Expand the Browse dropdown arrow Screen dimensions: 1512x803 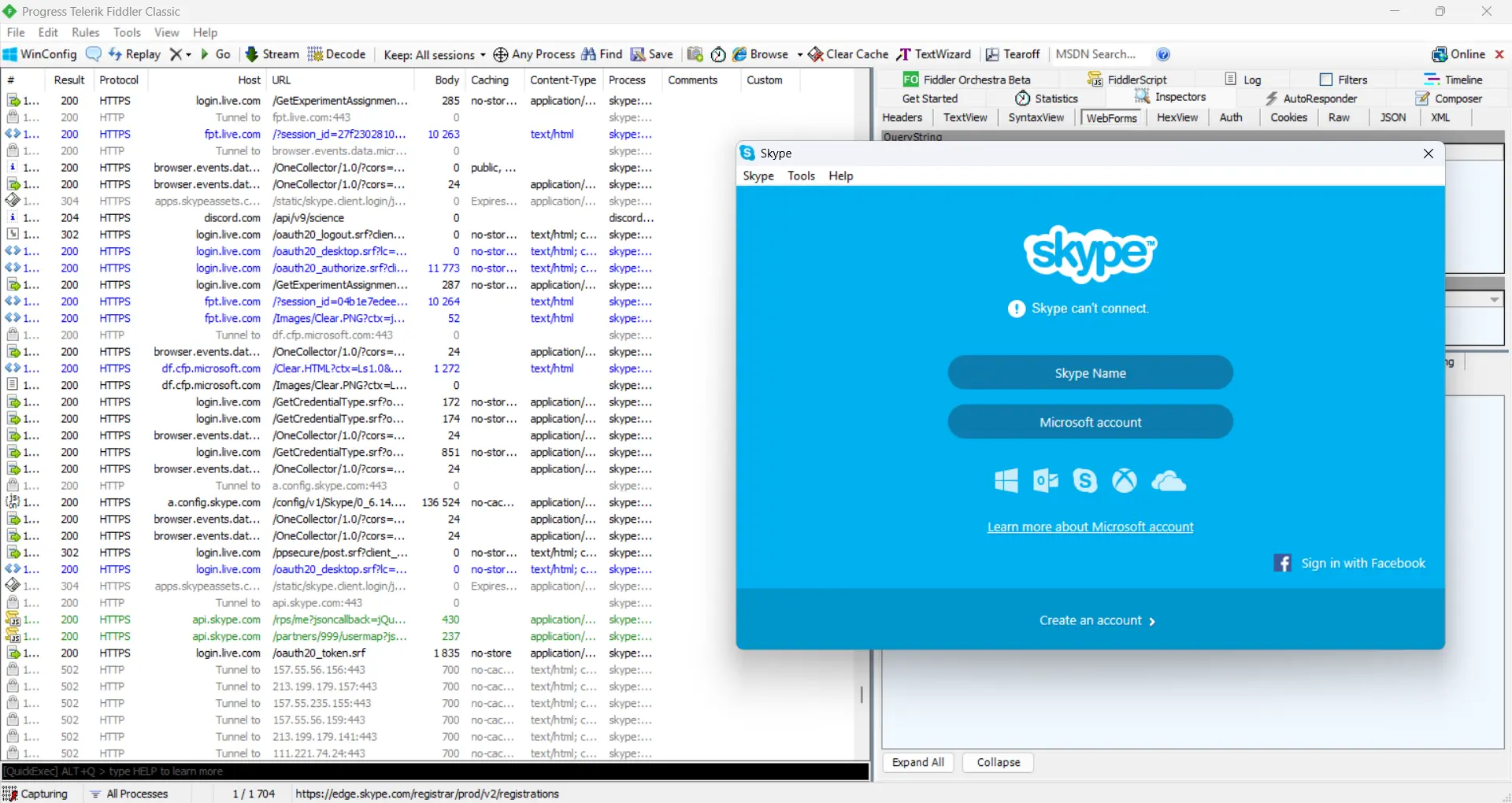(799, 54)
